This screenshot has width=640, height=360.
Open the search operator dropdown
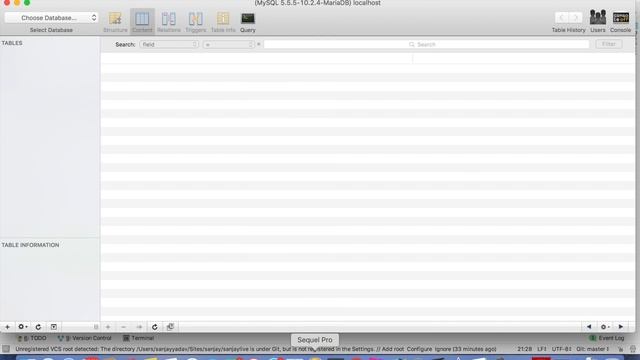pyautogui.click(x=229, y=44)
